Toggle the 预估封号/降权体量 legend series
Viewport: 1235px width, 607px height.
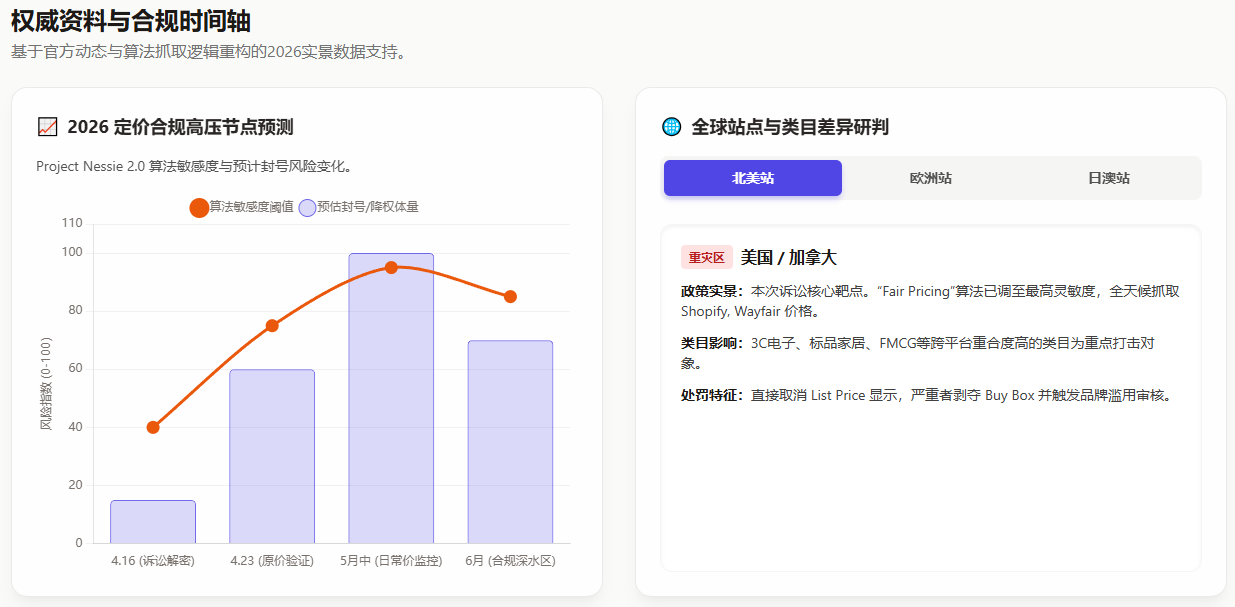[x=358, y=207]
